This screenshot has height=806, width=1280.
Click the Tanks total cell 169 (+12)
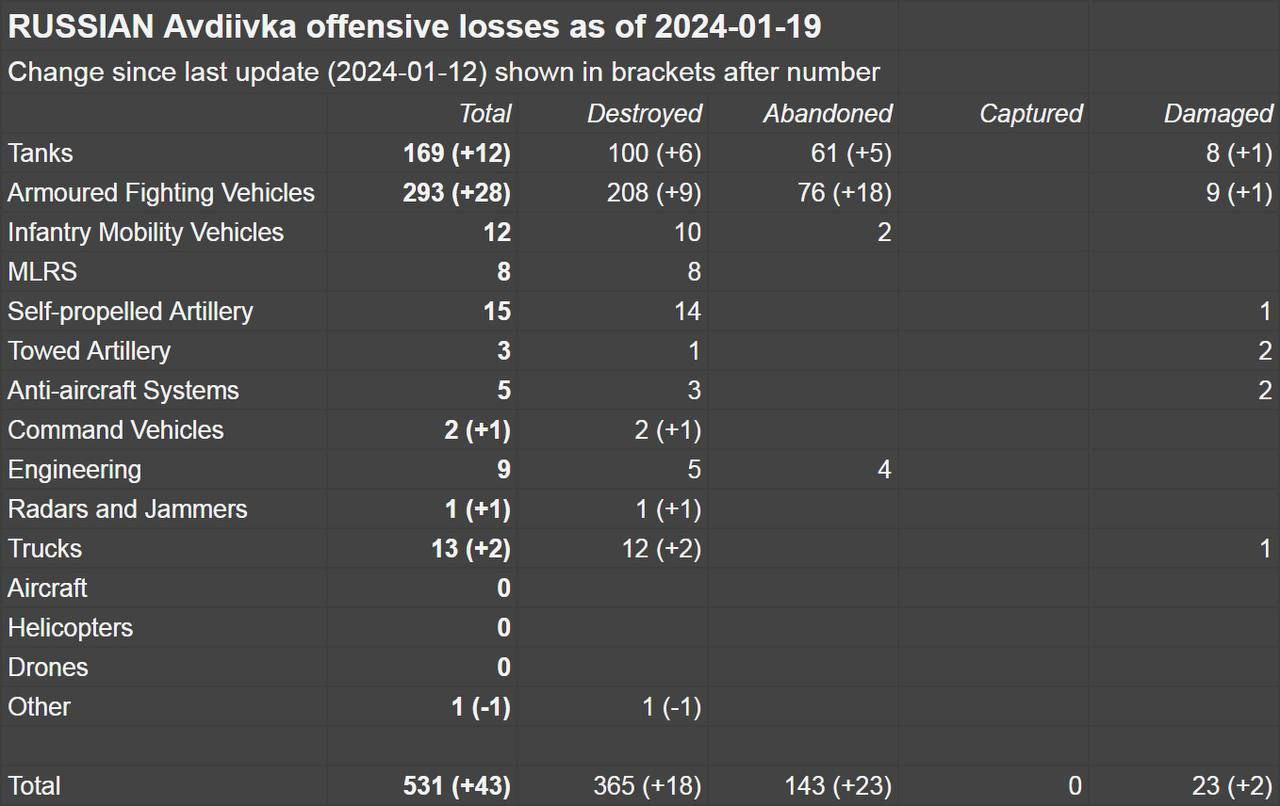tap(456, 153)
